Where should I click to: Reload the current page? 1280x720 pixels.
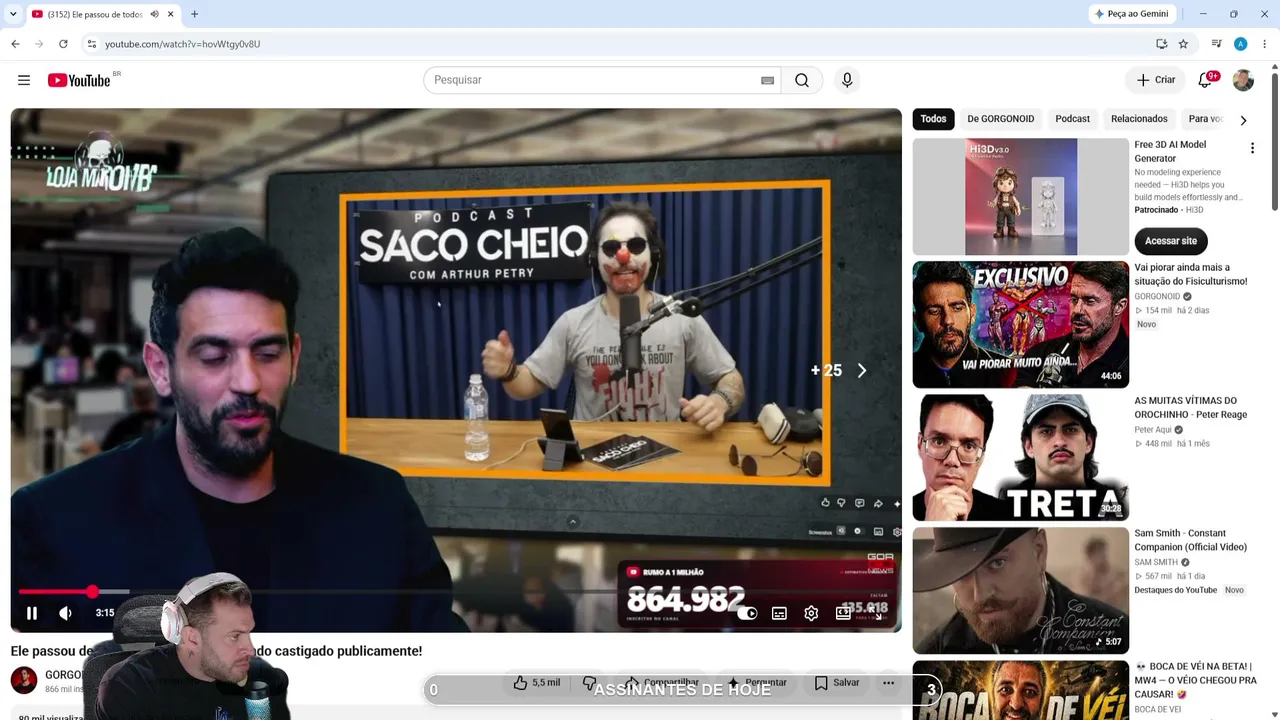pyautogui.click(x=63, y=44)
